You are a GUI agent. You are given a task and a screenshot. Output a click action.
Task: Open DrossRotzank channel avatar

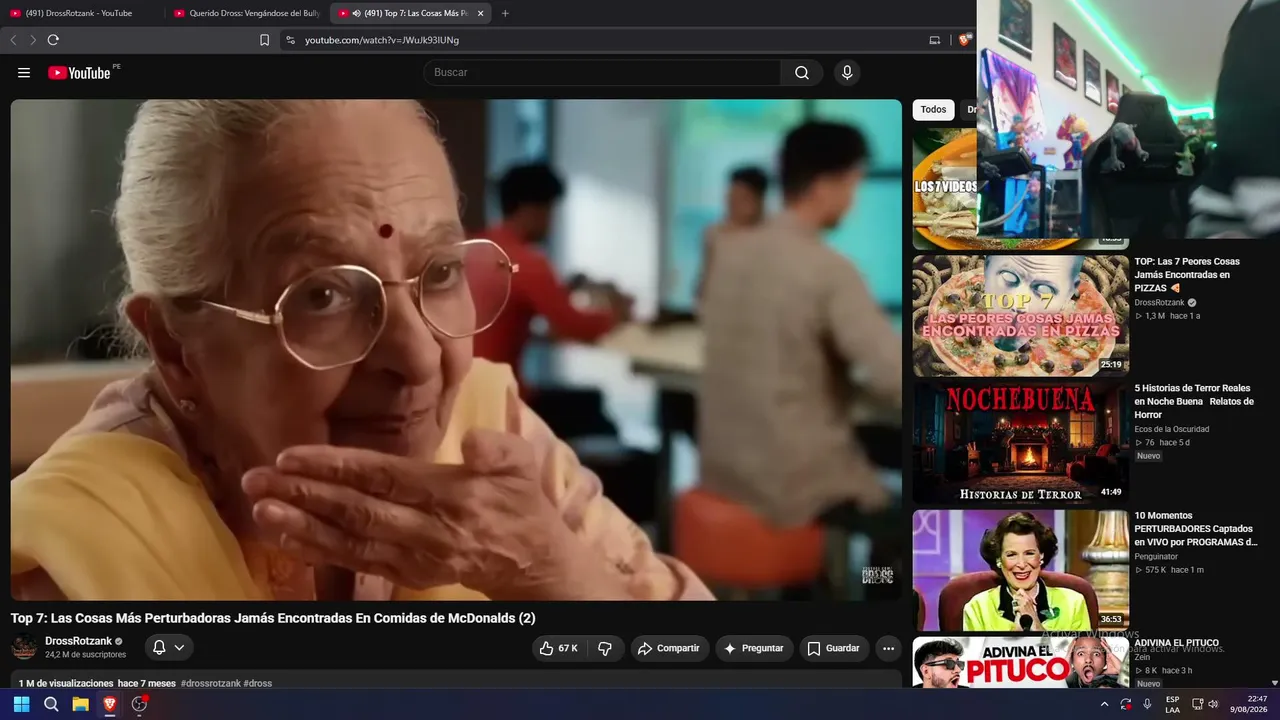point(24,647)
